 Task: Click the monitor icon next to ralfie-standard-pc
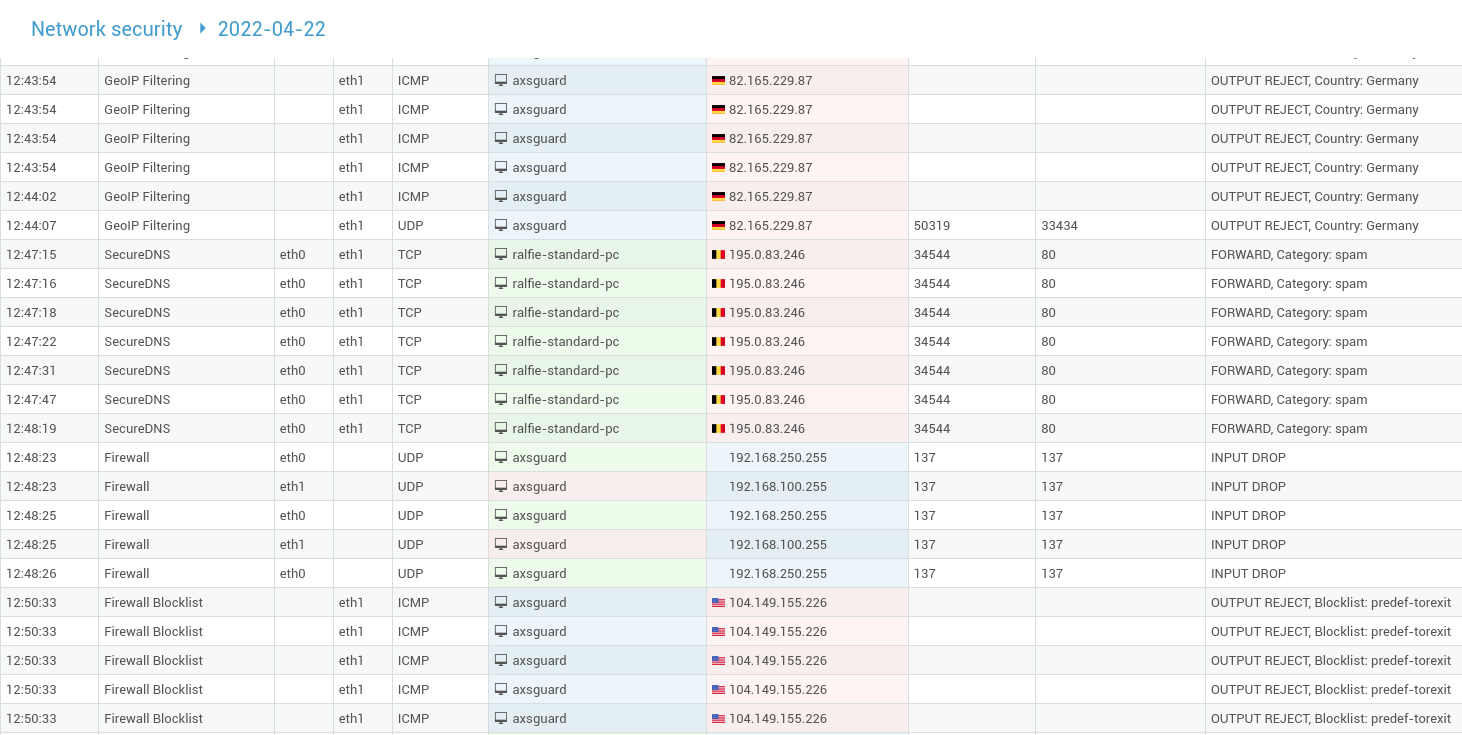[500, 254]
